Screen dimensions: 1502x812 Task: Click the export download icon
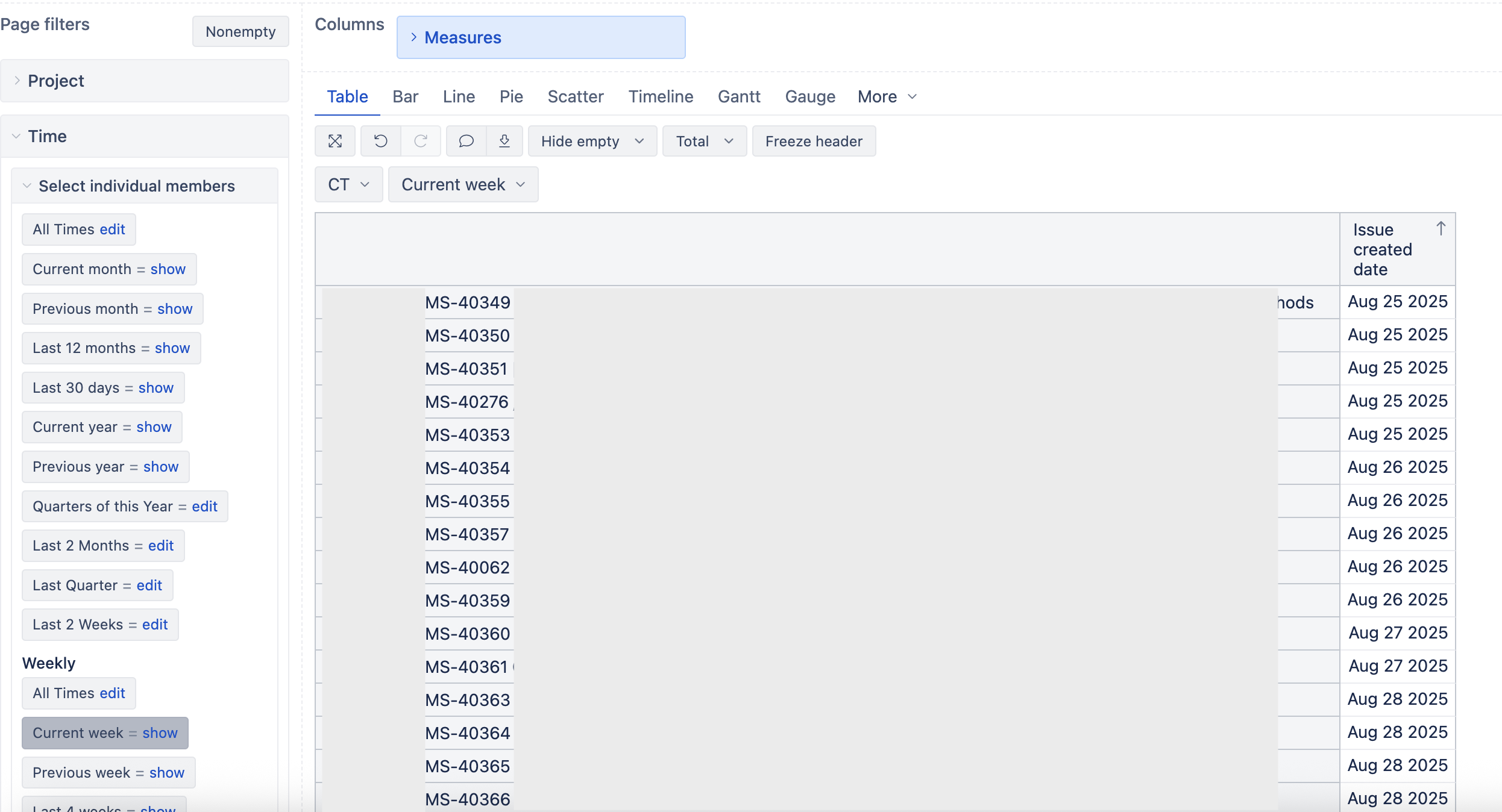(504, 141)
